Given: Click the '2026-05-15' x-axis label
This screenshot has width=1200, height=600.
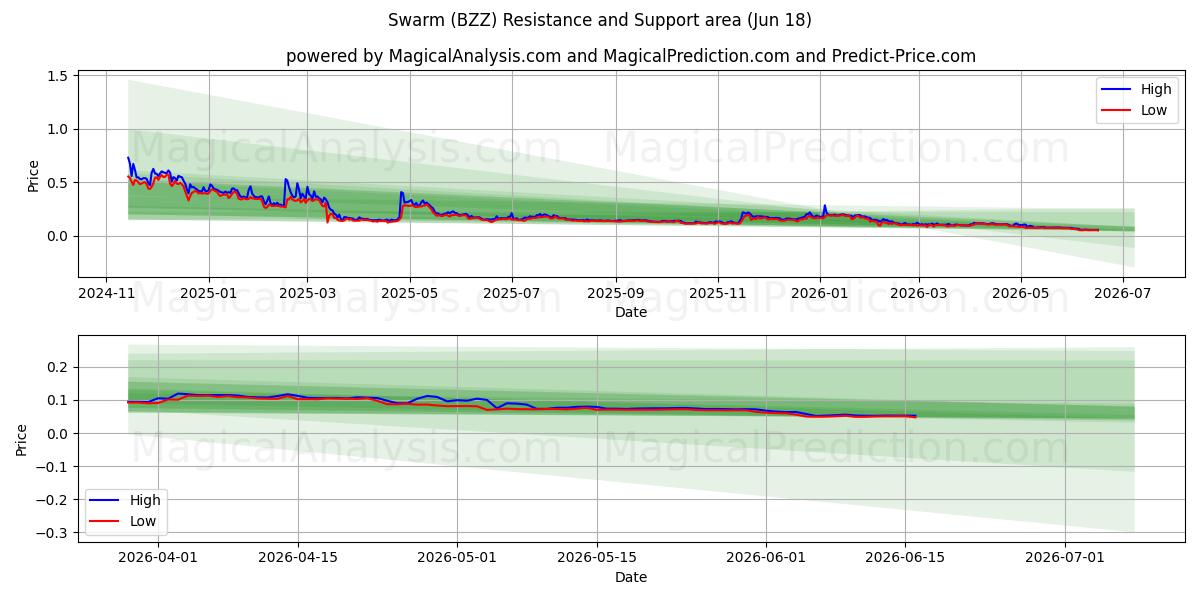Looking at the screenshot, I should (x=597, y=559).
